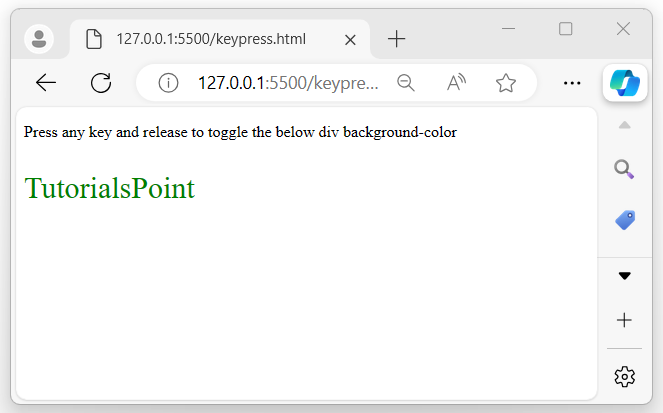Close the keypress.html tab
This screenshot has width=663, height=413.
click(x=350, y=40)
